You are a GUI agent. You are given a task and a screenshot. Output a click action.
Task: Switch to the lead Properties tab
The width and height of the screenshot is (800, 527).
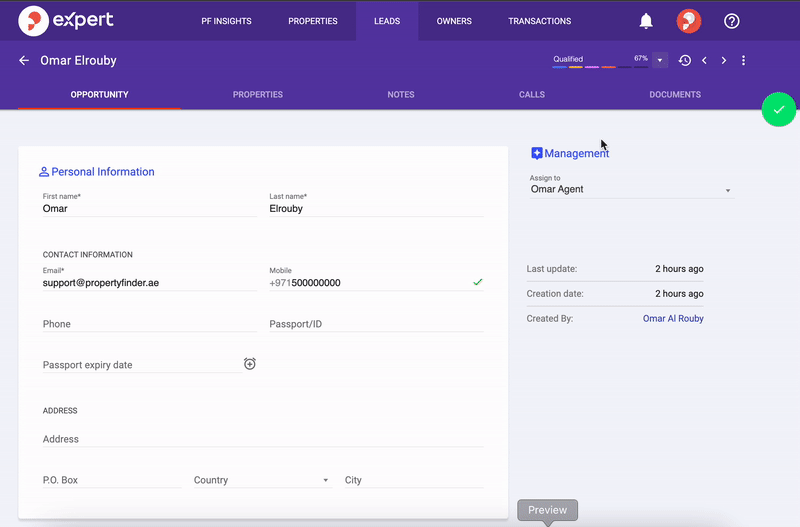(258, 94)
